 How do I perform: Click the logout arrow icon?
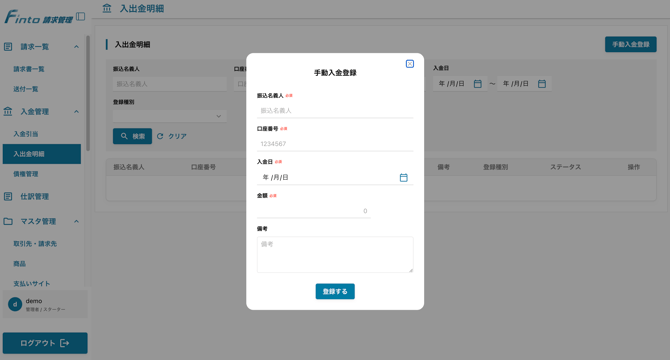coord(65,343)
